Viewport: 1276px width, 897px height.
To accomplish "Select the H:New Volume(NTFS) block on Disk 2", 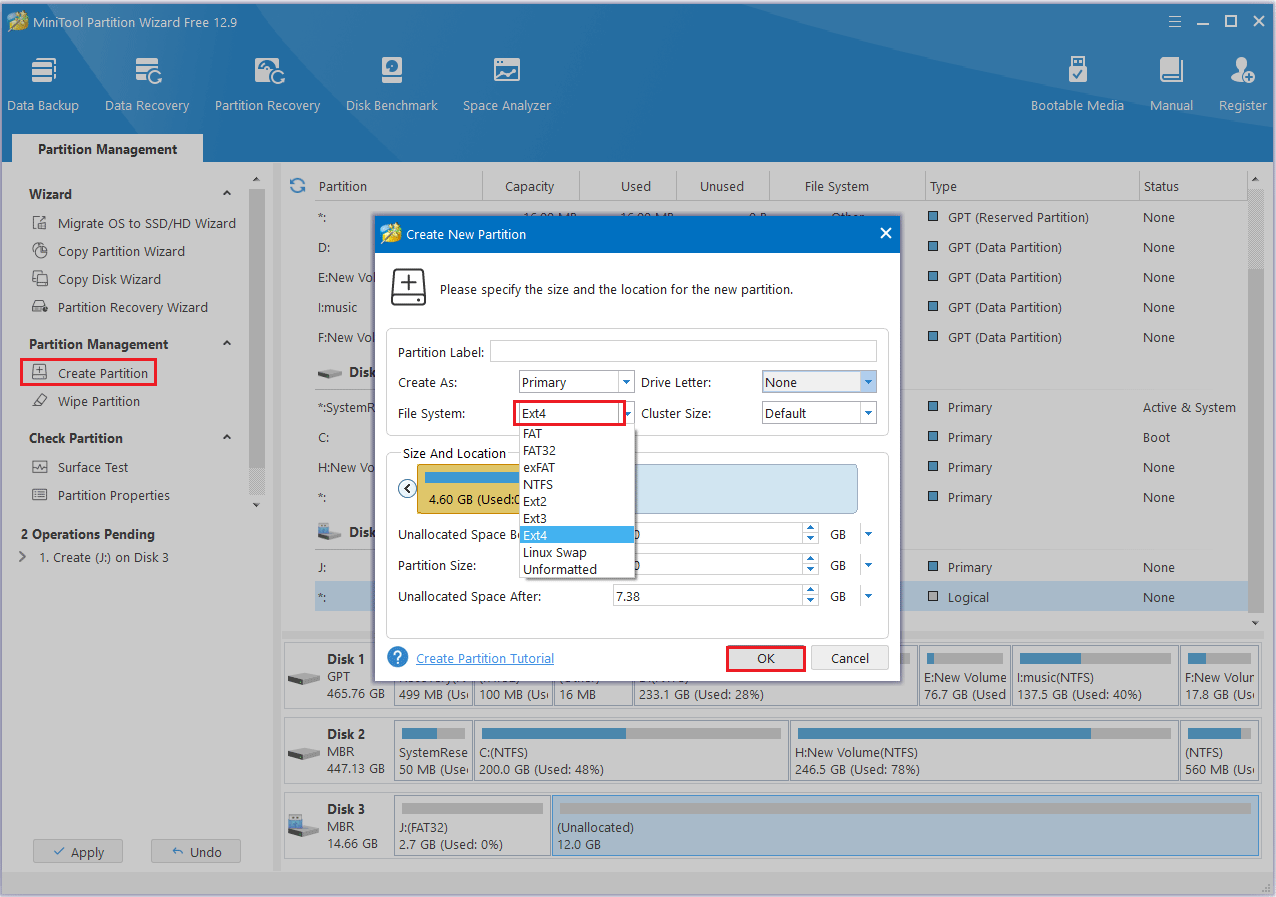I will pos(984,751).
